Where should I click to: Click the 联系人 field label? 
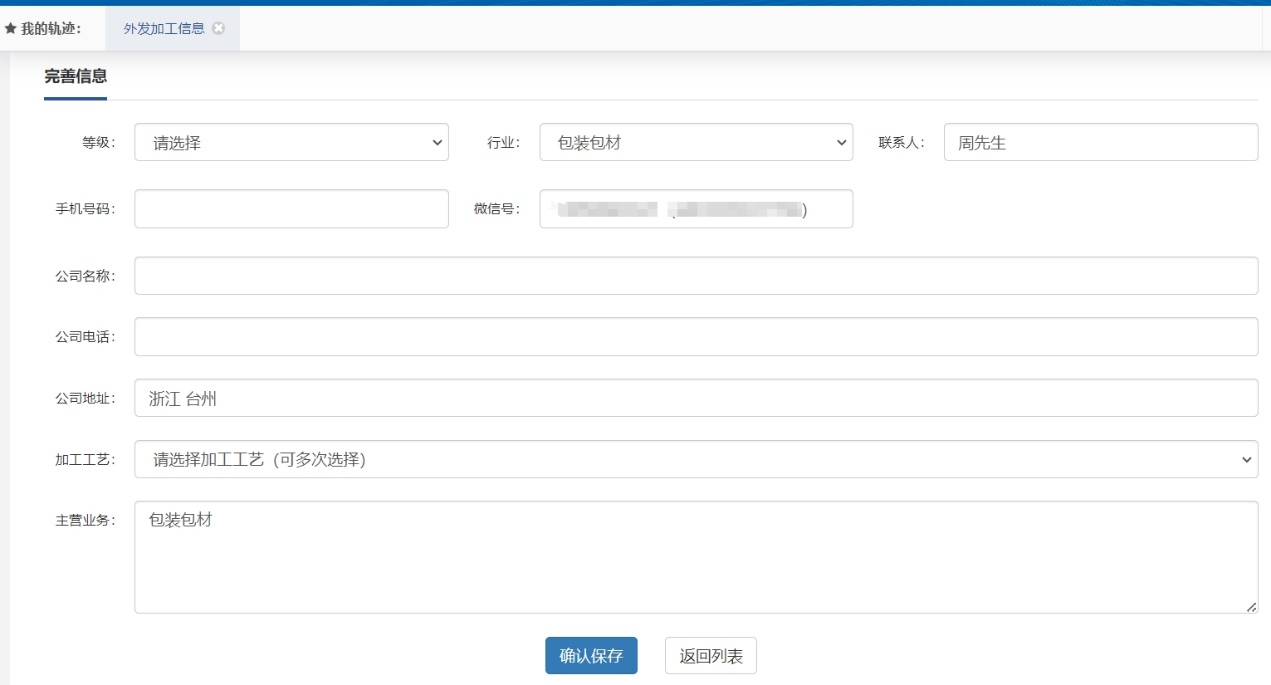point(902,143)
